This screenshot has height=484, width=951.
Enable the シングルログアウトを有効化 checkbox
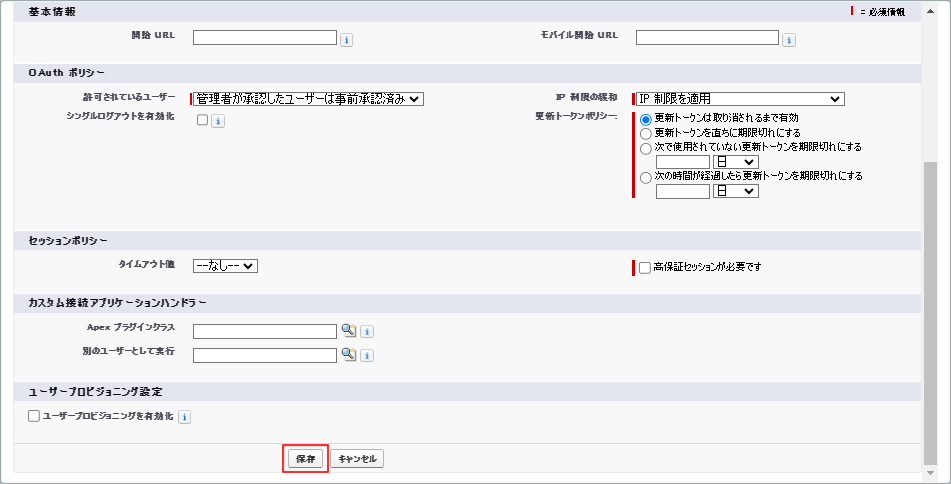(203, 120)
